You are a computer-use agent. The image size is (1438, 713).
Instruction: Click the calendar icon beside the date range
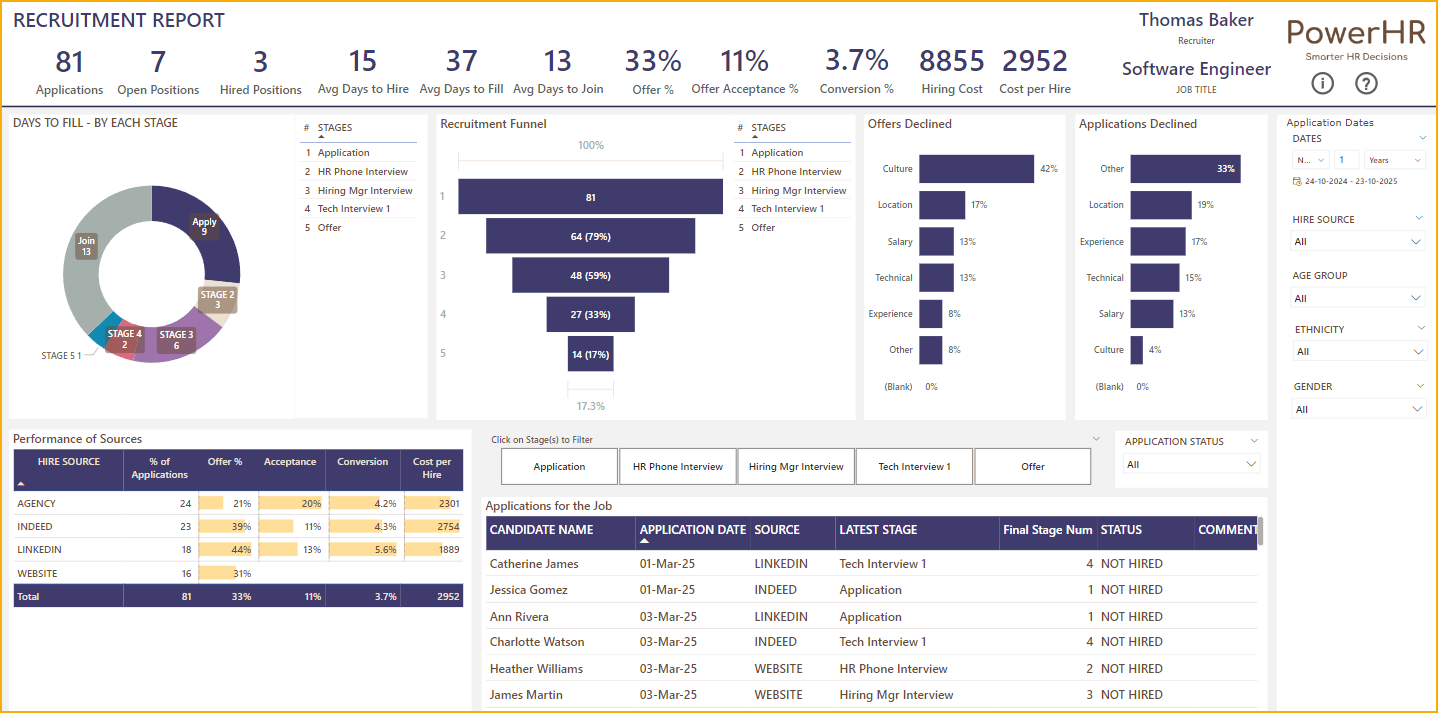[1297, 181]
